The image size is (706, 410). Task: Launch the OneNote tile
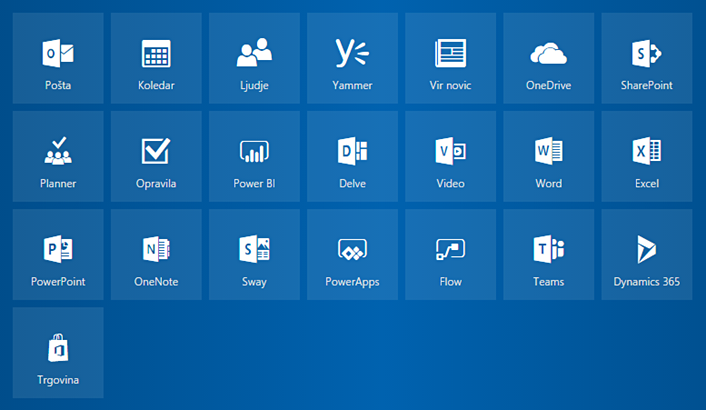156,254
